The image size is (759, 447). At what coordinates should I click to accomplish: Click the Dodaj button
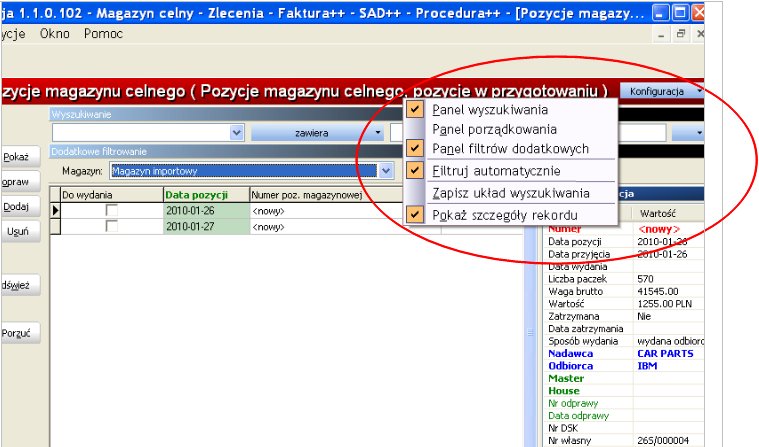point(20,206)
